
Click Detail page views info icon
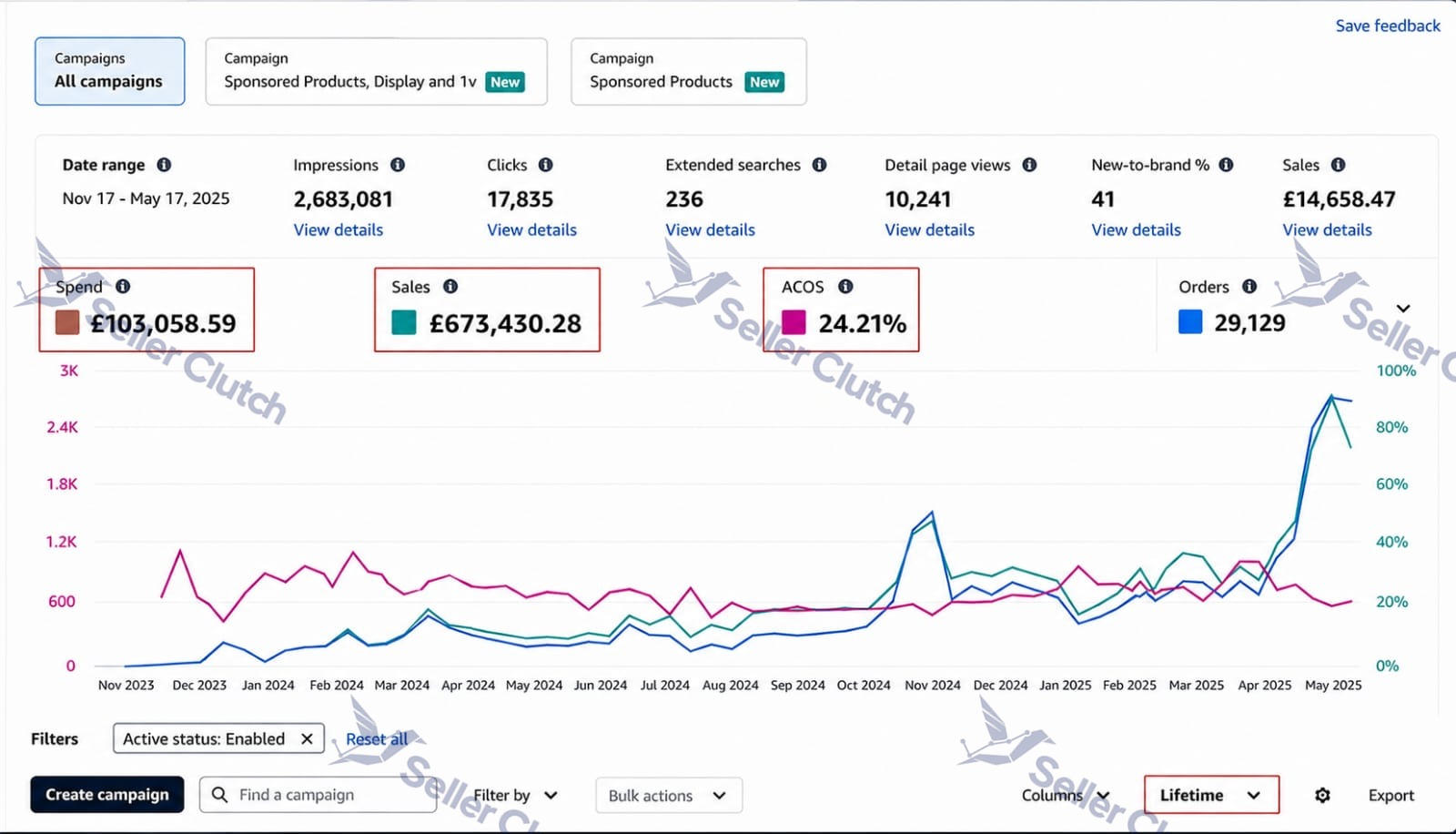pos(1030,165)
